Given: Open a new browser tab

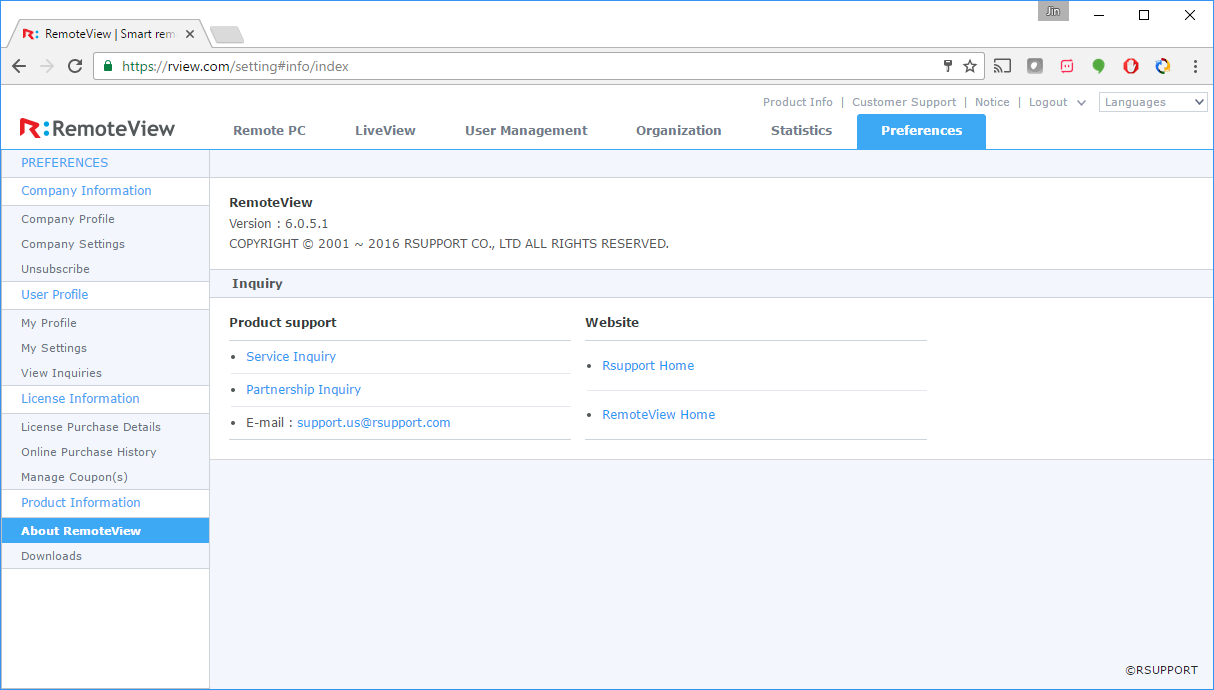Looking at the screenshot, I should click(227, 35).
